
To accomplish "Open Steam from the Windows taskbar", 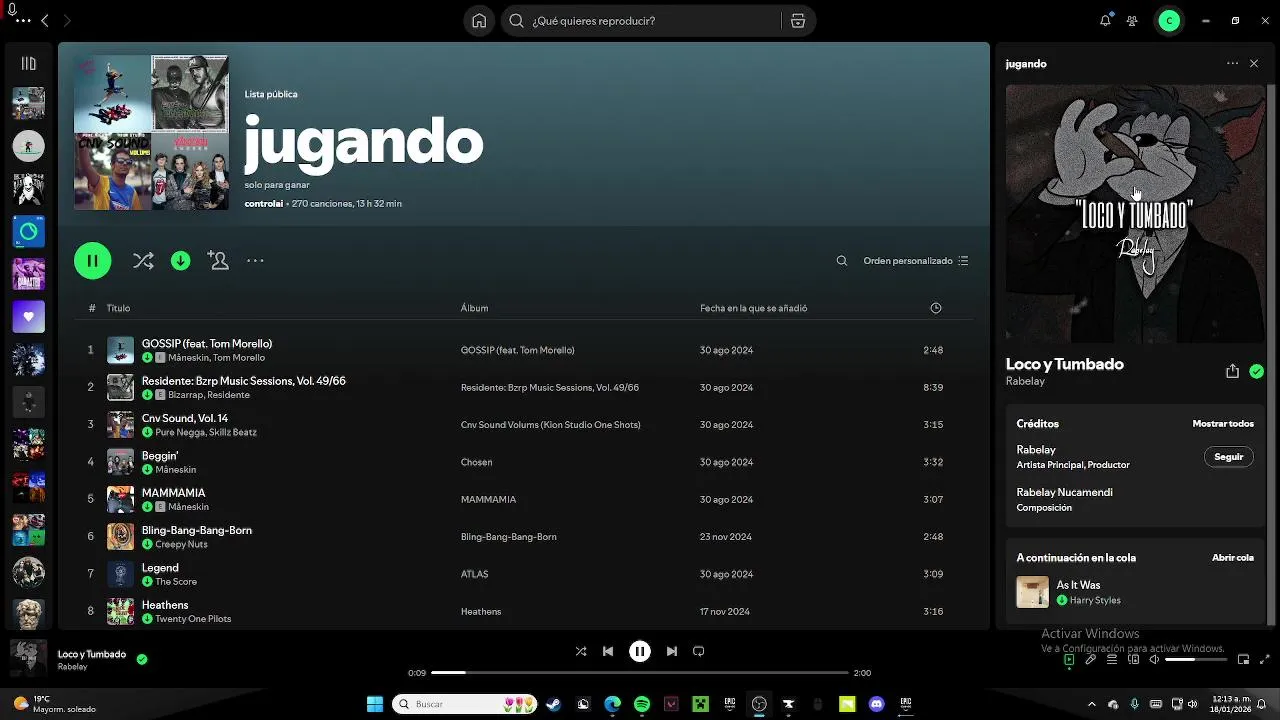I will pyautogui.click(x=552, y=704).
